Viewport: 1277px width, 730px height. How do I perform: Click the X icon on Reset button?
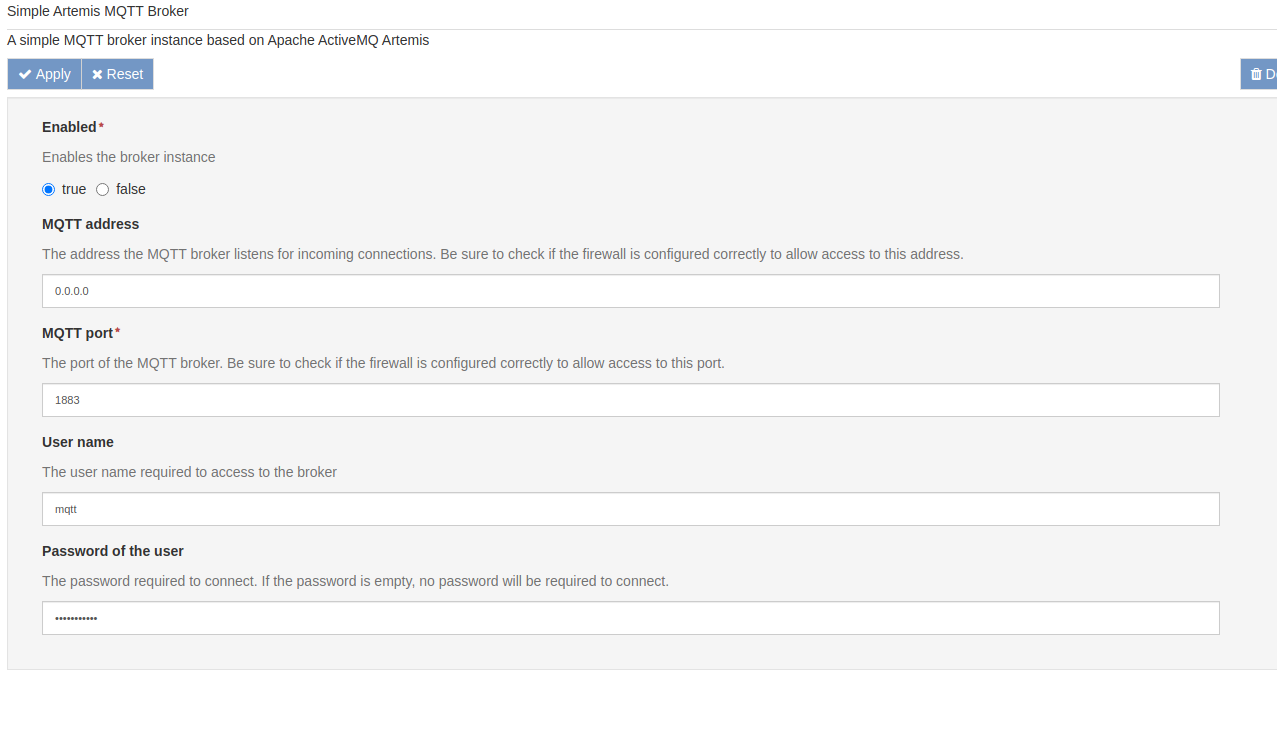tap(96, 73)
